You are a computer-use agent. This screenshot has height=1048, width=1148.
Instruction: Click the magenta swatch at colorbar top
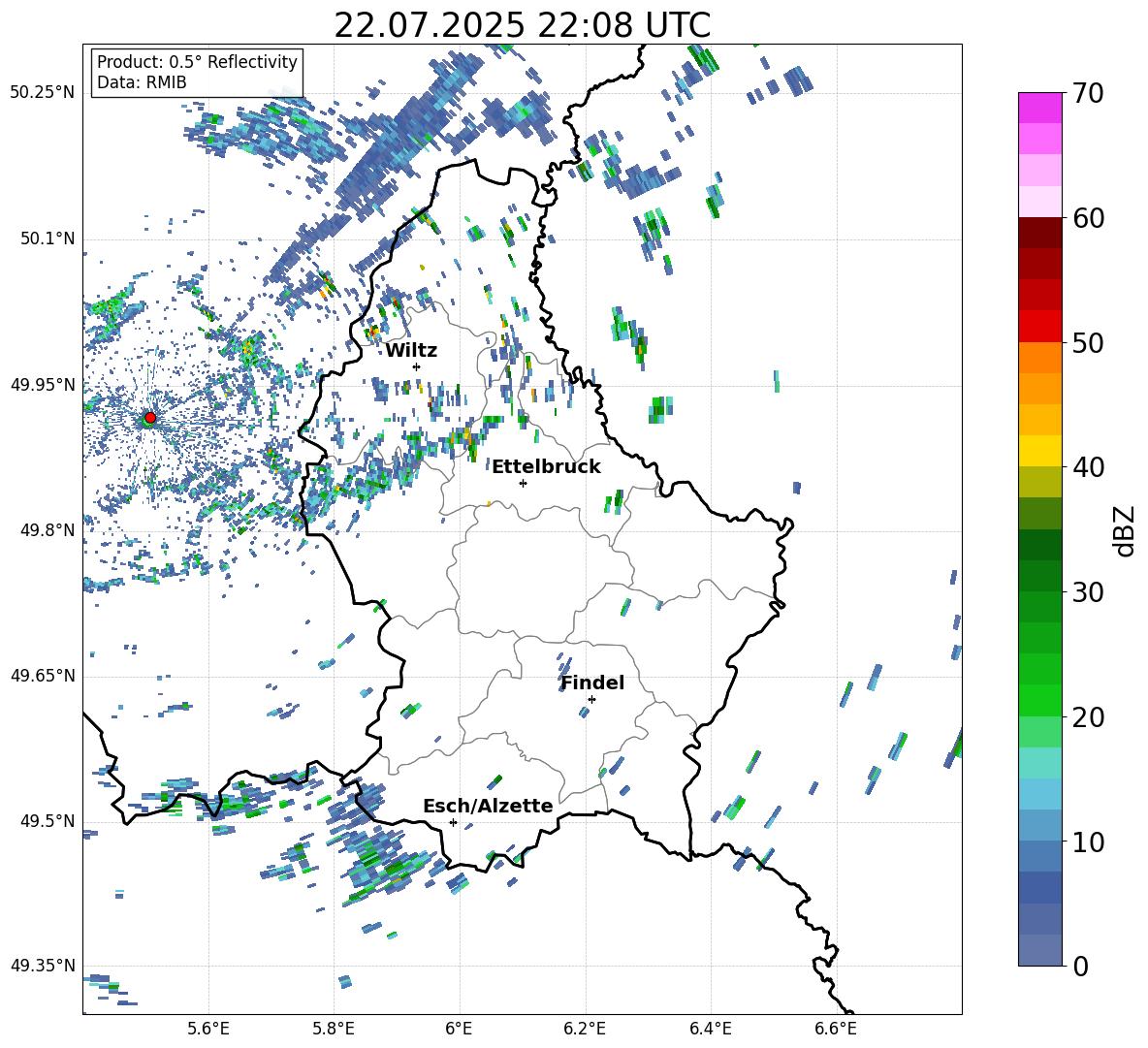click(x=1040, y=108)
